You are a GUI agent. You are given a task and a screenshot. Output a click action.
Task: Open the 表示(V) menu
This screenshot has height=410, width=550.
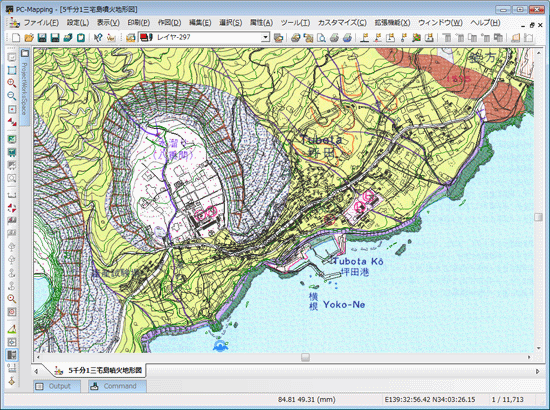[108, 23]
